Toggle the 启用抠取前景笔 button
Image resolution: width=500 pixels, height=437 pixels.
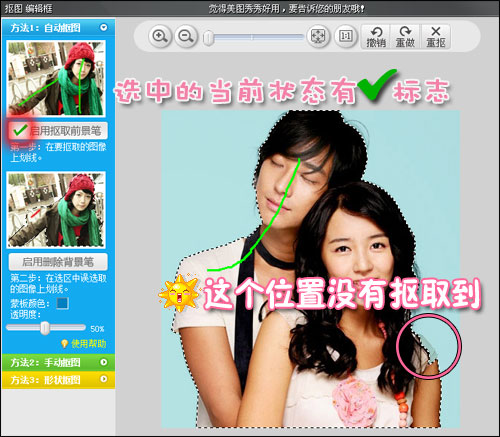pos(58,131)
